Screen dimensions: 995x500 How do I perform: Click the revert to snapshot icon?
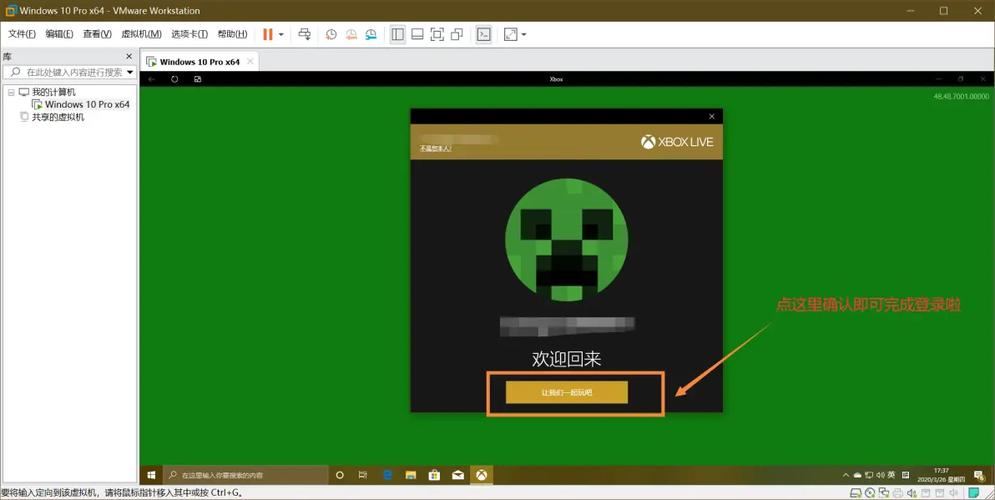(x=351, y=34)
